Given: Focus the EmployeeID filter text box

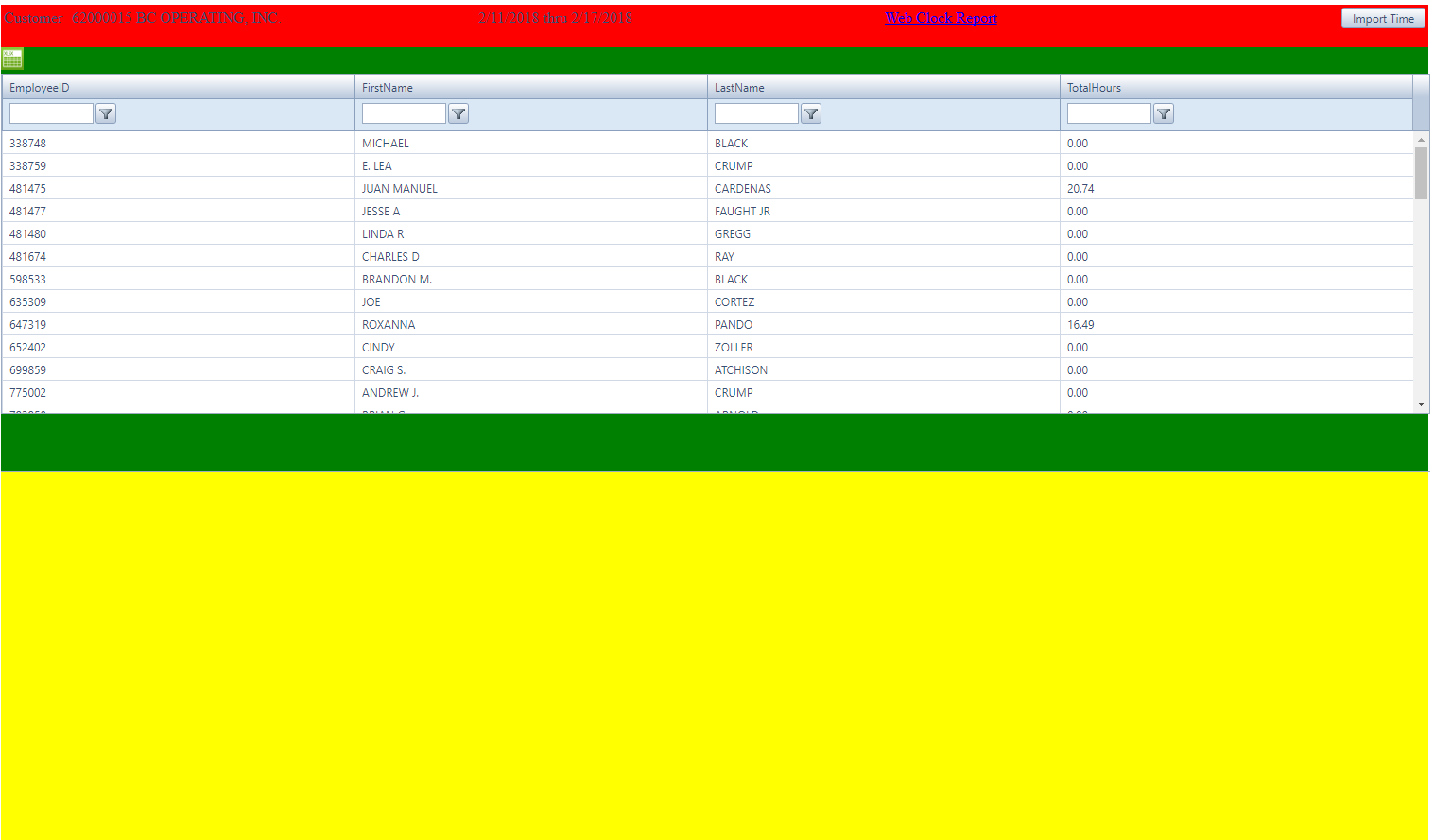Looking at the screenshot, I should click(51, 113).
